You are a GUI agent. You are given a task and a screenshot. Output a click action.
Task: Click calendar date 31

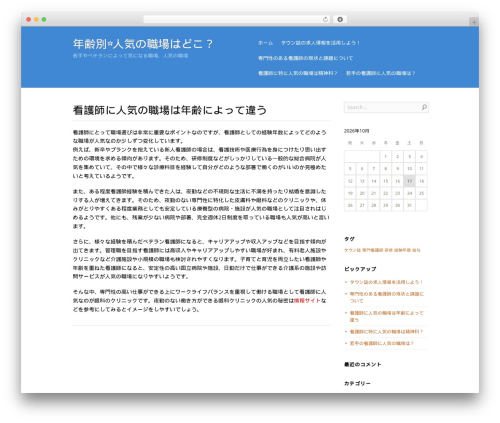409,205
